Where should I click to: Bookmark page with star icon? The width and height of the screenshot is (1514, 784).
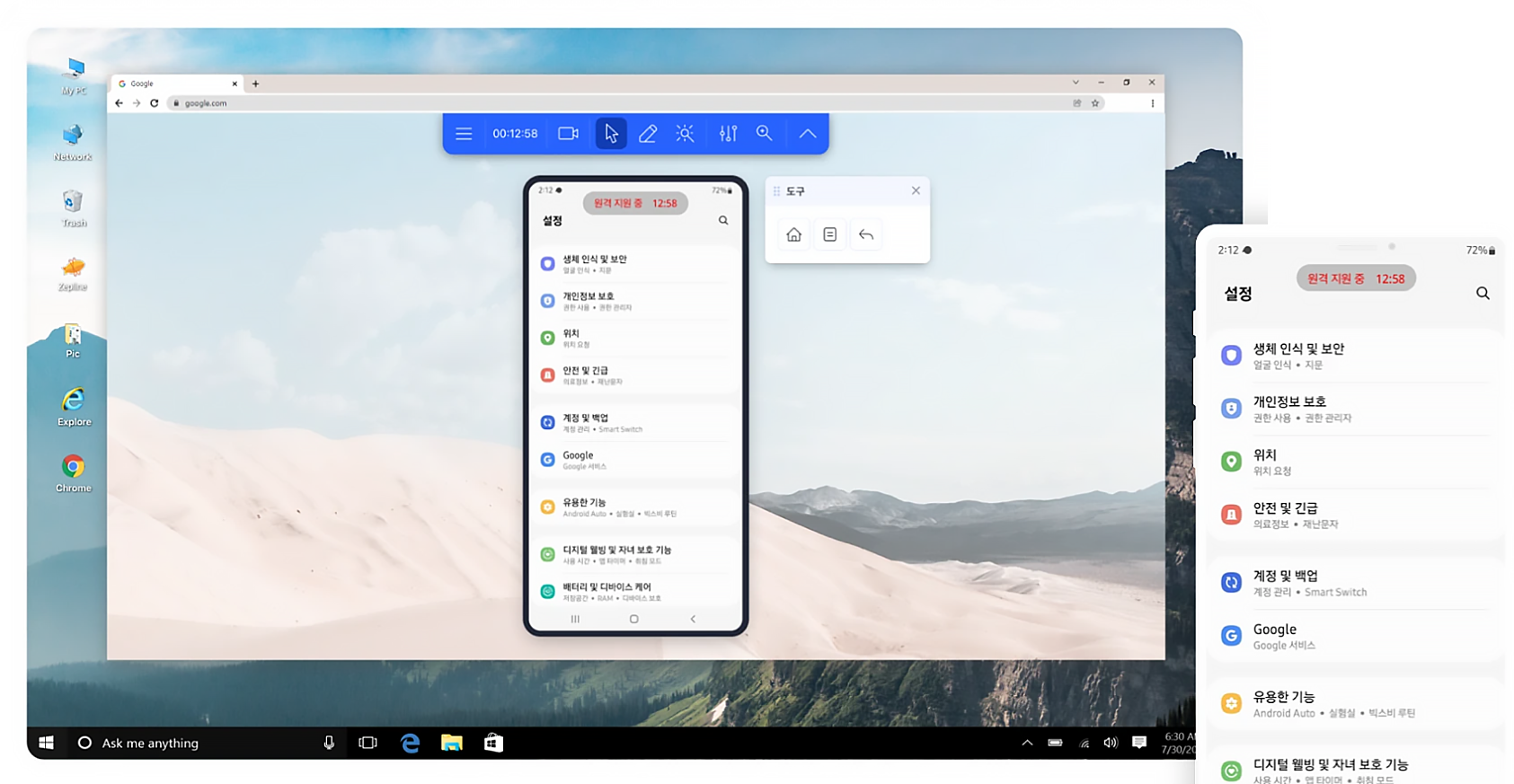pos(1095,103)
